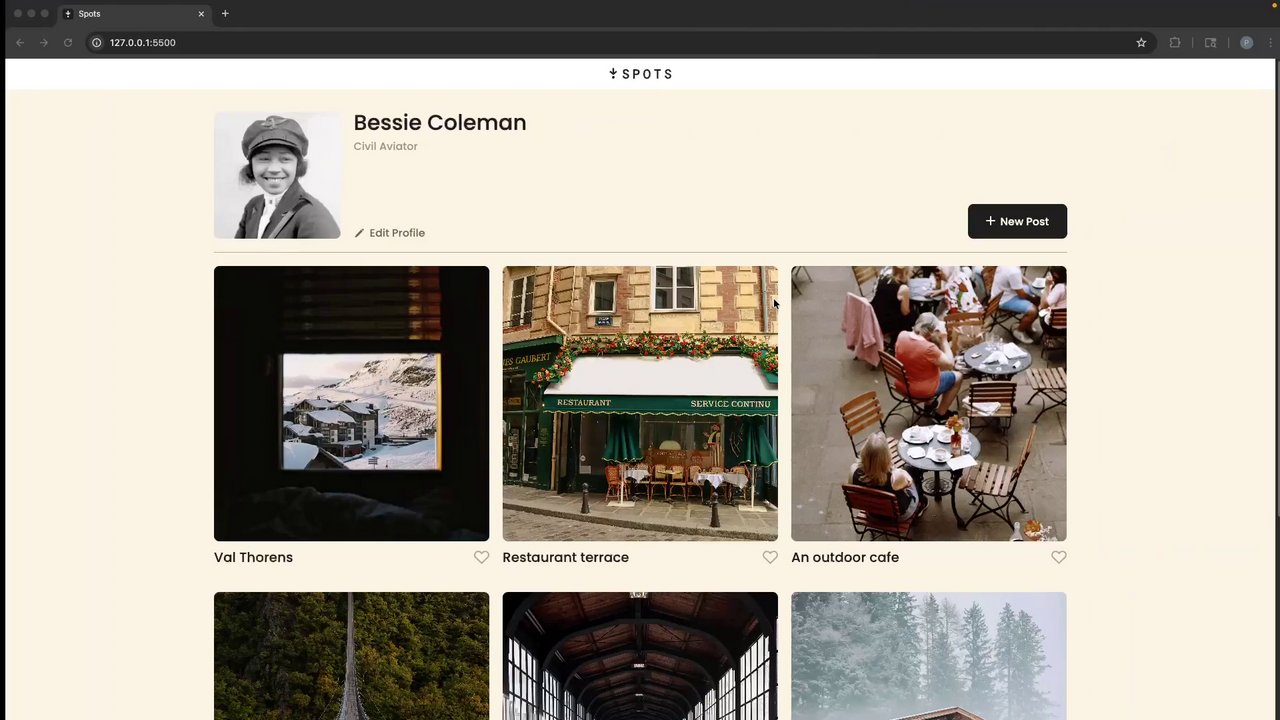The height and width of the screenshot is (720, 1280).
Task: Open the suspension bridge forest image
Action: click(x=352, y=656)
